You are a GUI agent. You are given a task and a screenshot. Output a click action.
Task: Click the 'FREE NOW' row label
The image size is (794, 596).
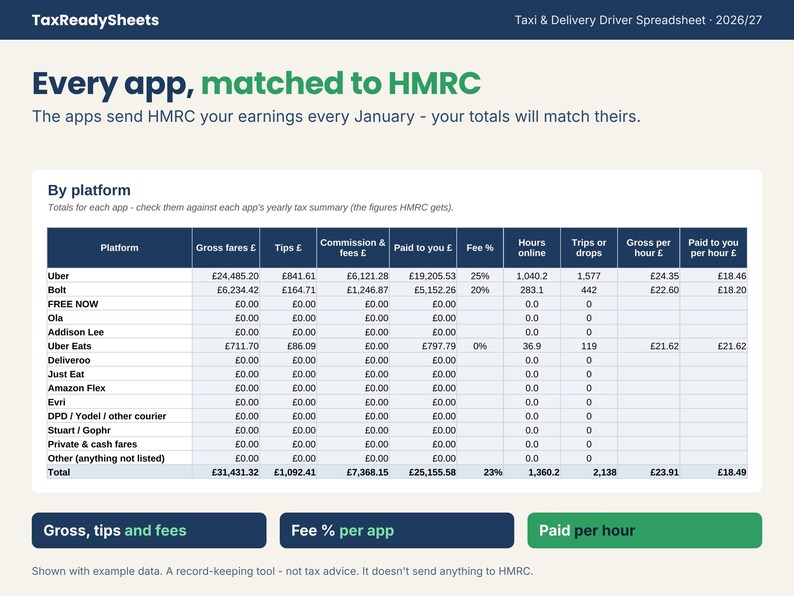click(x=73, y=304)
